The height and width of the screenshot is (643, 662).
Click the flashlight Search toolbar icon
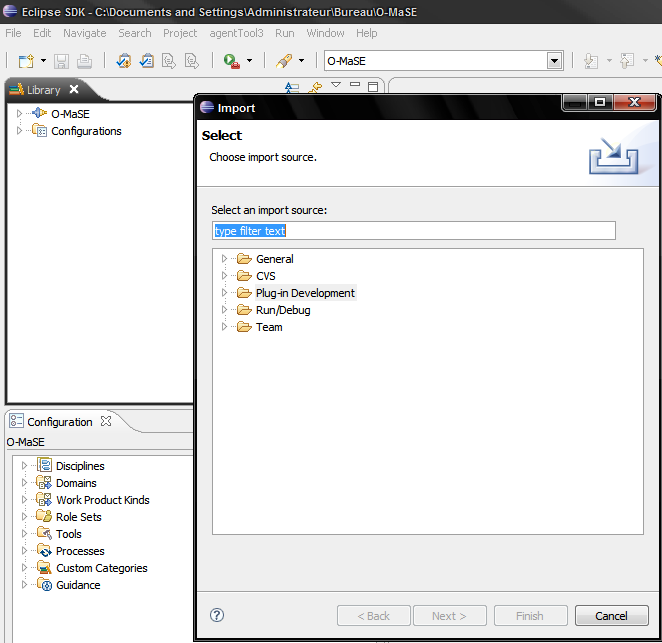(284, 61)
